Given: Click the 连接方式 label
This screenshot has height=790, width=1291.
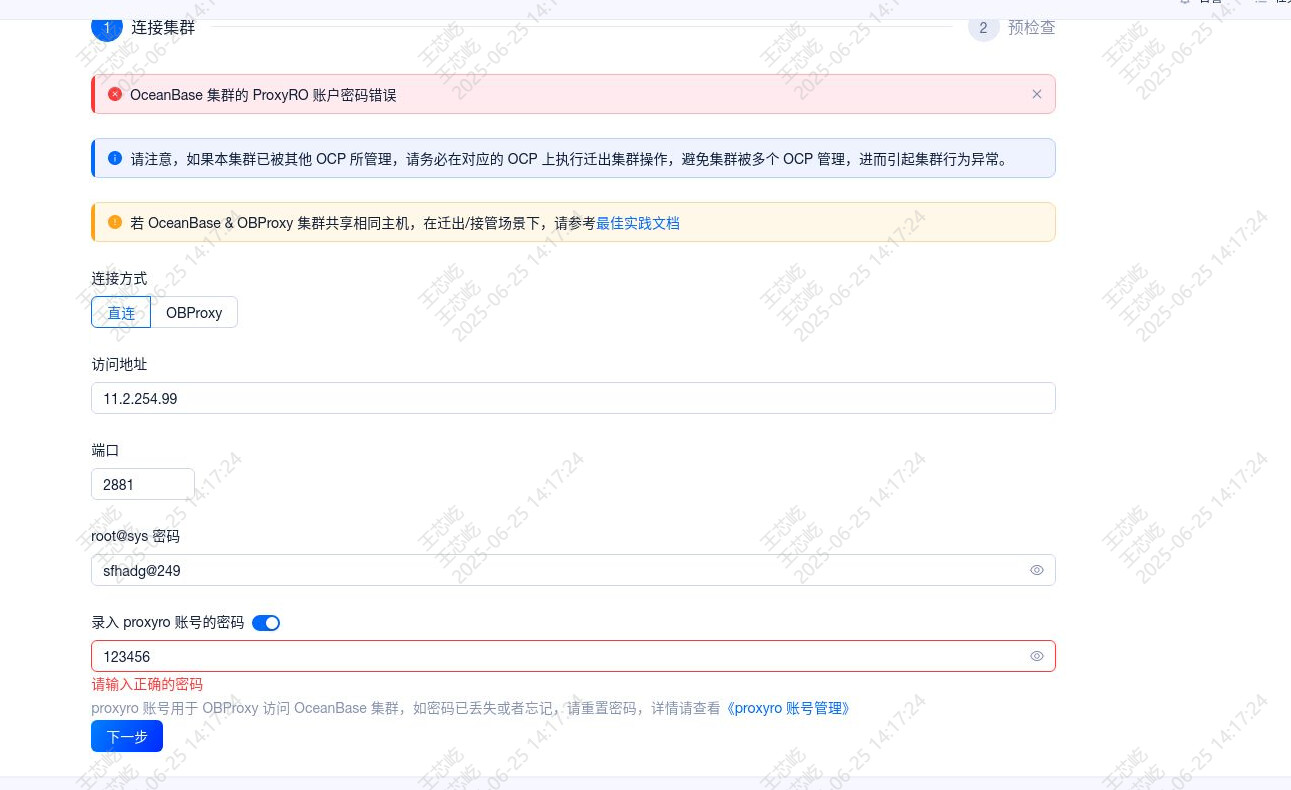Looking at the screenshot, I should [x=119, y=278].
